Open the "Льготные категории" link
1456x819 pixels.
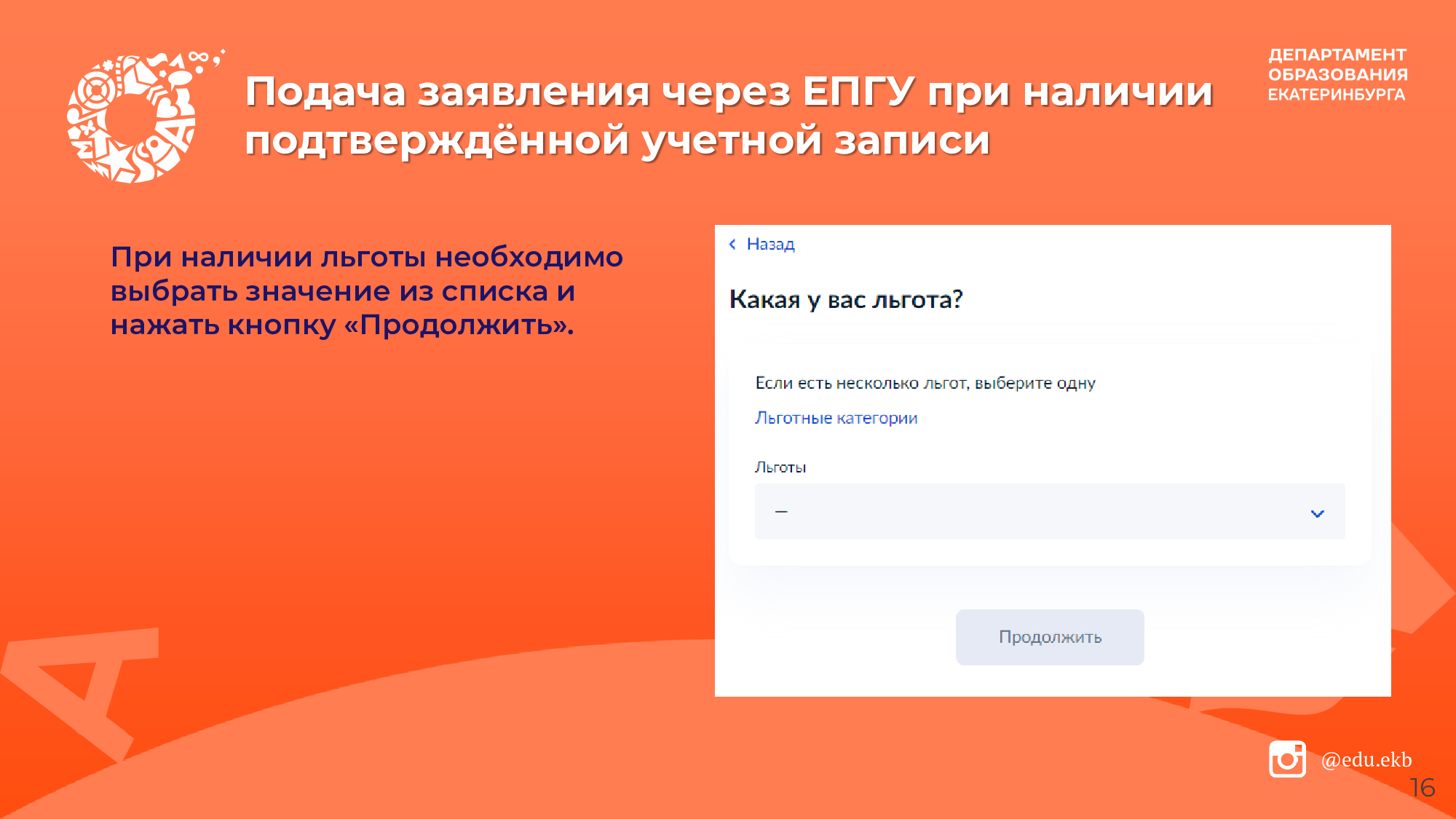[836, 418]
